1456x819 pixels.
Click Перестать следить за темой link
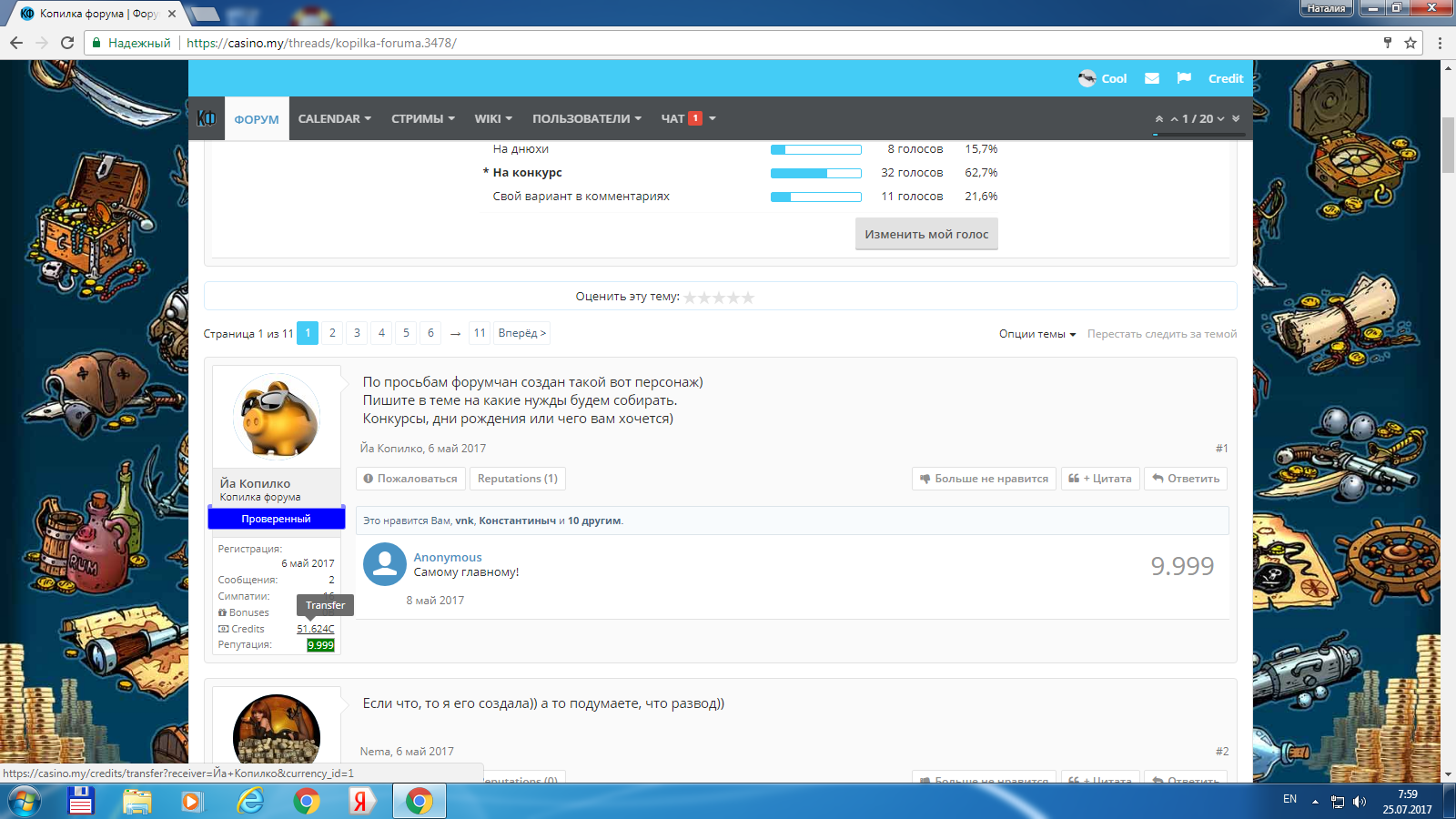pos(1162,334)
